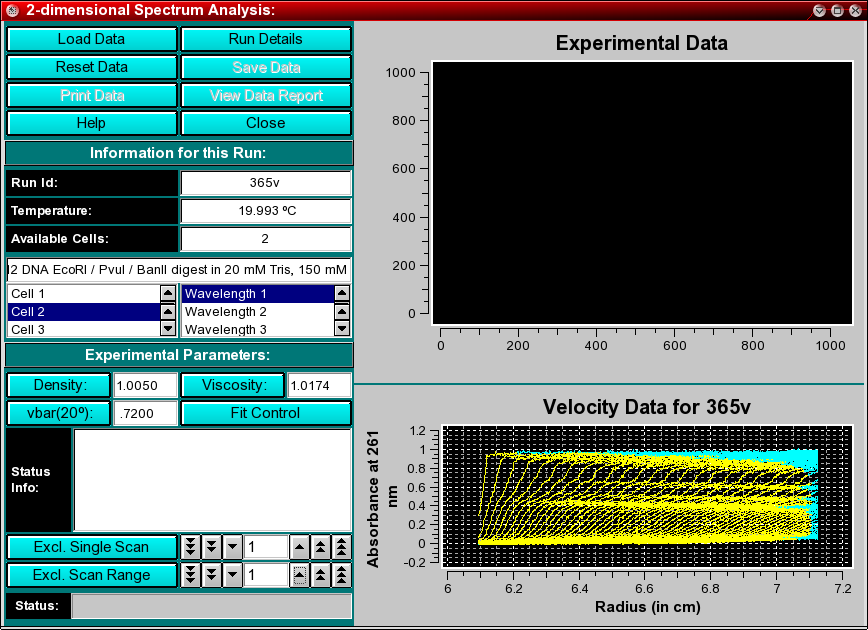This screenshot has width=868, height=630.
Task: Select Cell 3 in the cell list
Action: coord(82,329)
